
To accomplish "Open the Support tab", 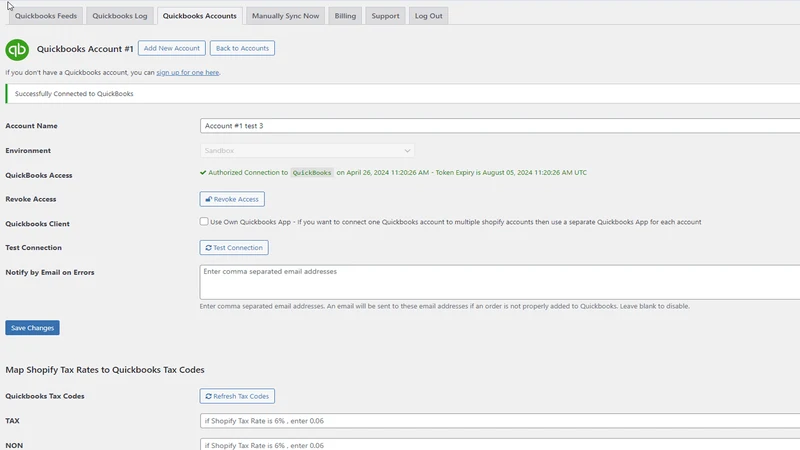I will (x=385, y=16).
